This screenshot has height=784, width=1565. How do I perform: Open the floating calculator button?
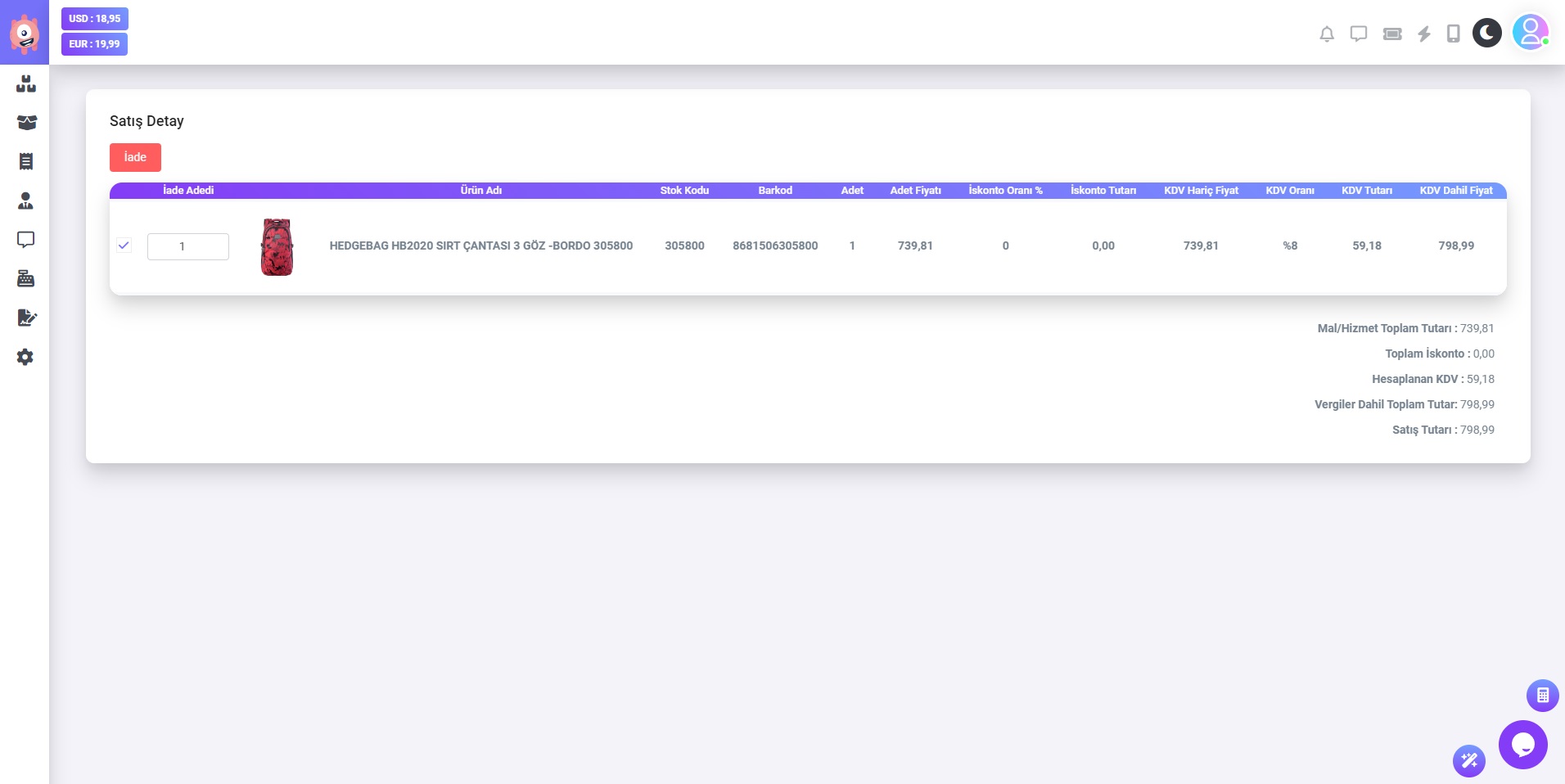click(x=1542, y=696)
